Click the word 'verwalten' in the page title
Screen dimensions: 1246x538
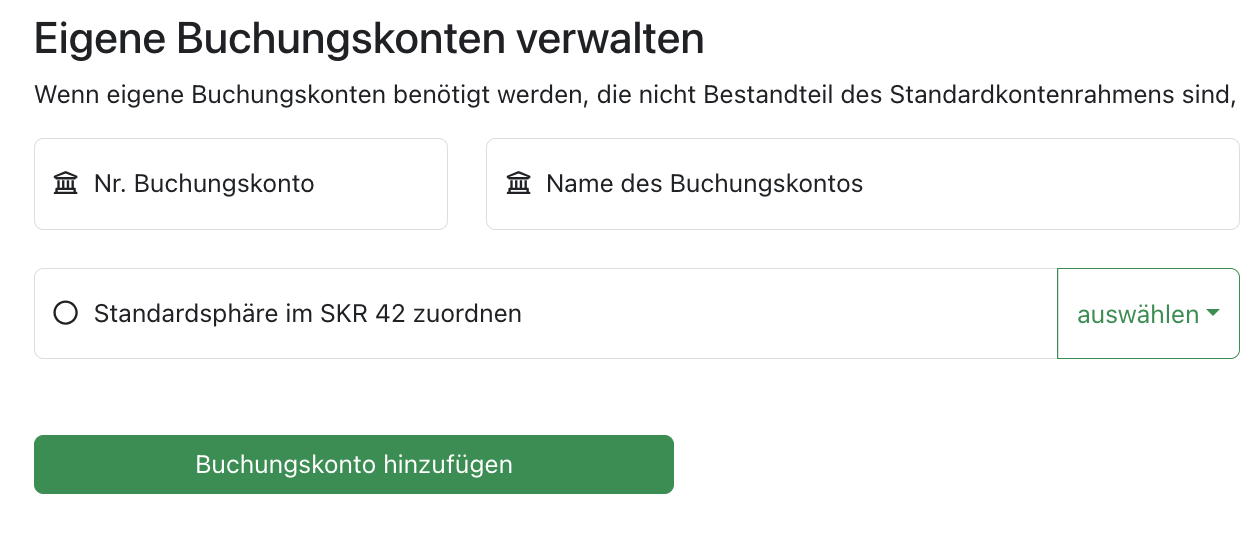click(x=610, y=39)
